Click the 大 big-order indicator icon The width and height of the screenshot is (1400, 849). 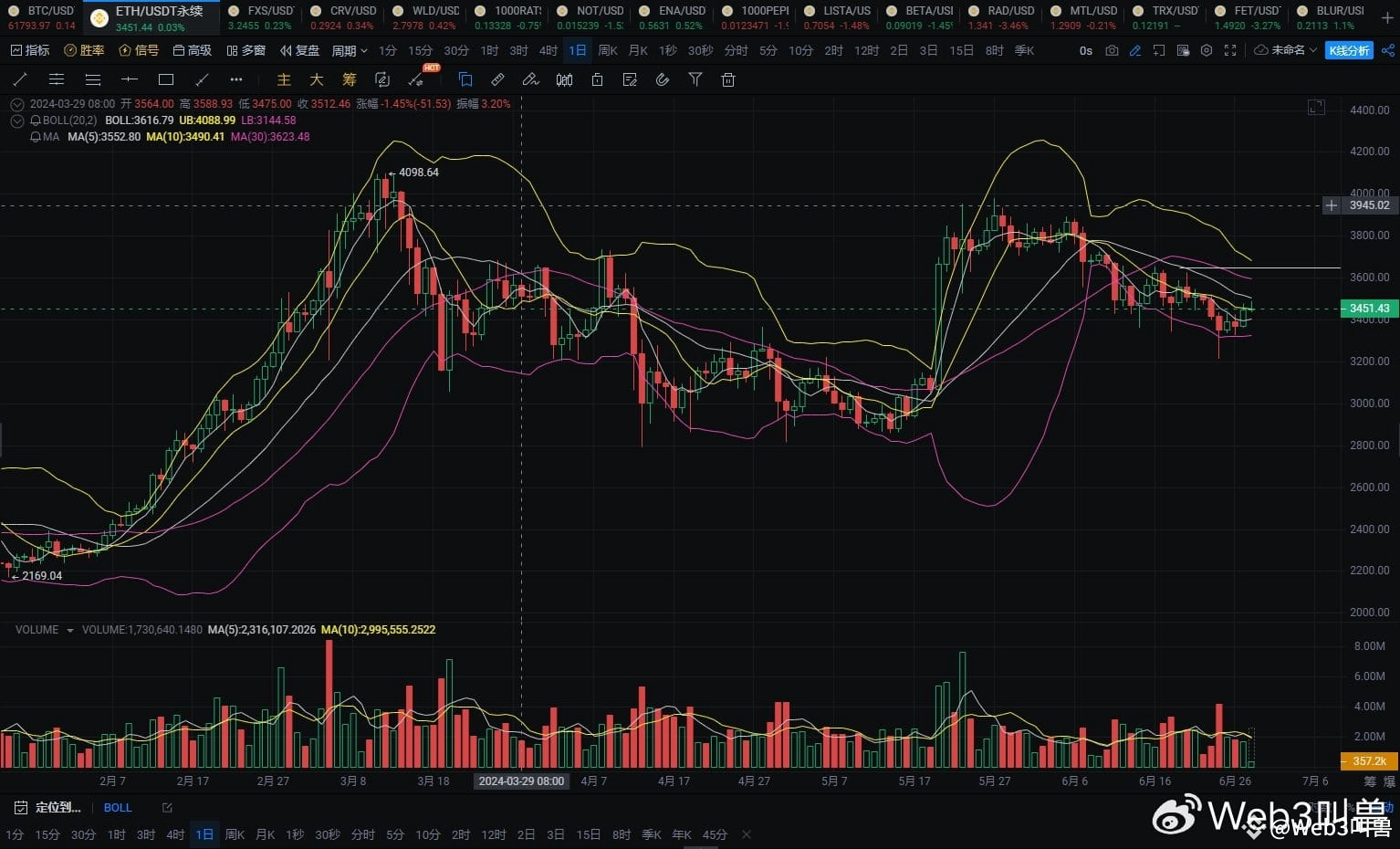coord(317,80)
